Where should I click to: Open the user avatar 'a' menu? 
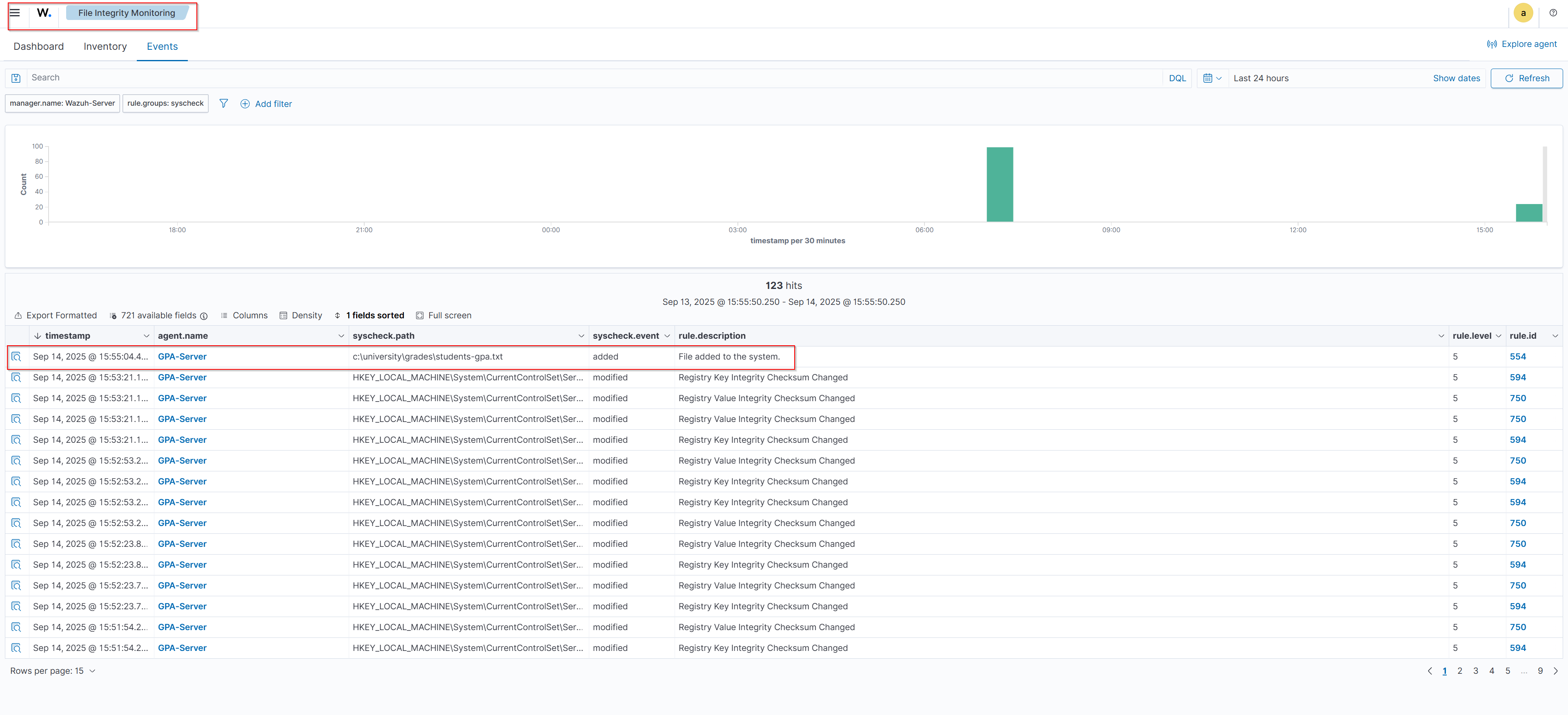click(x=1523, y=13)
